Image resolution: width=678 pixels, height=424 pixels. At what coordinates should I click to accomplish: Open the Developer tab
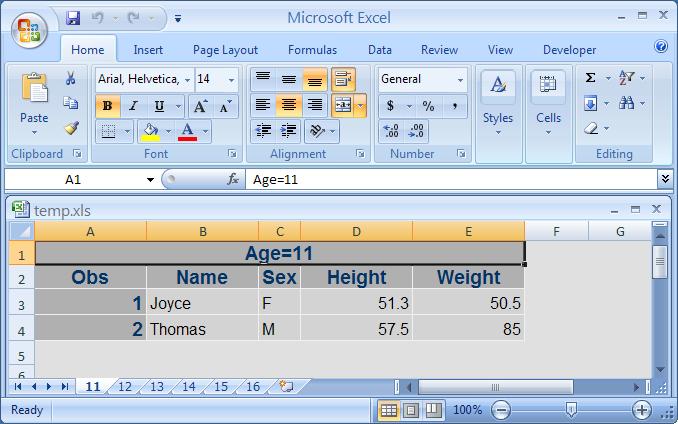569,50
